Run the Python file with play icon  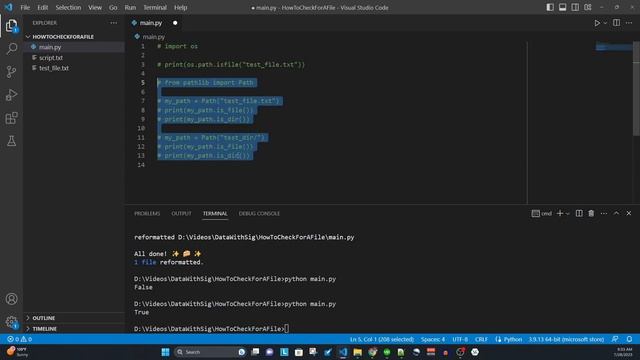click(597, 23)
